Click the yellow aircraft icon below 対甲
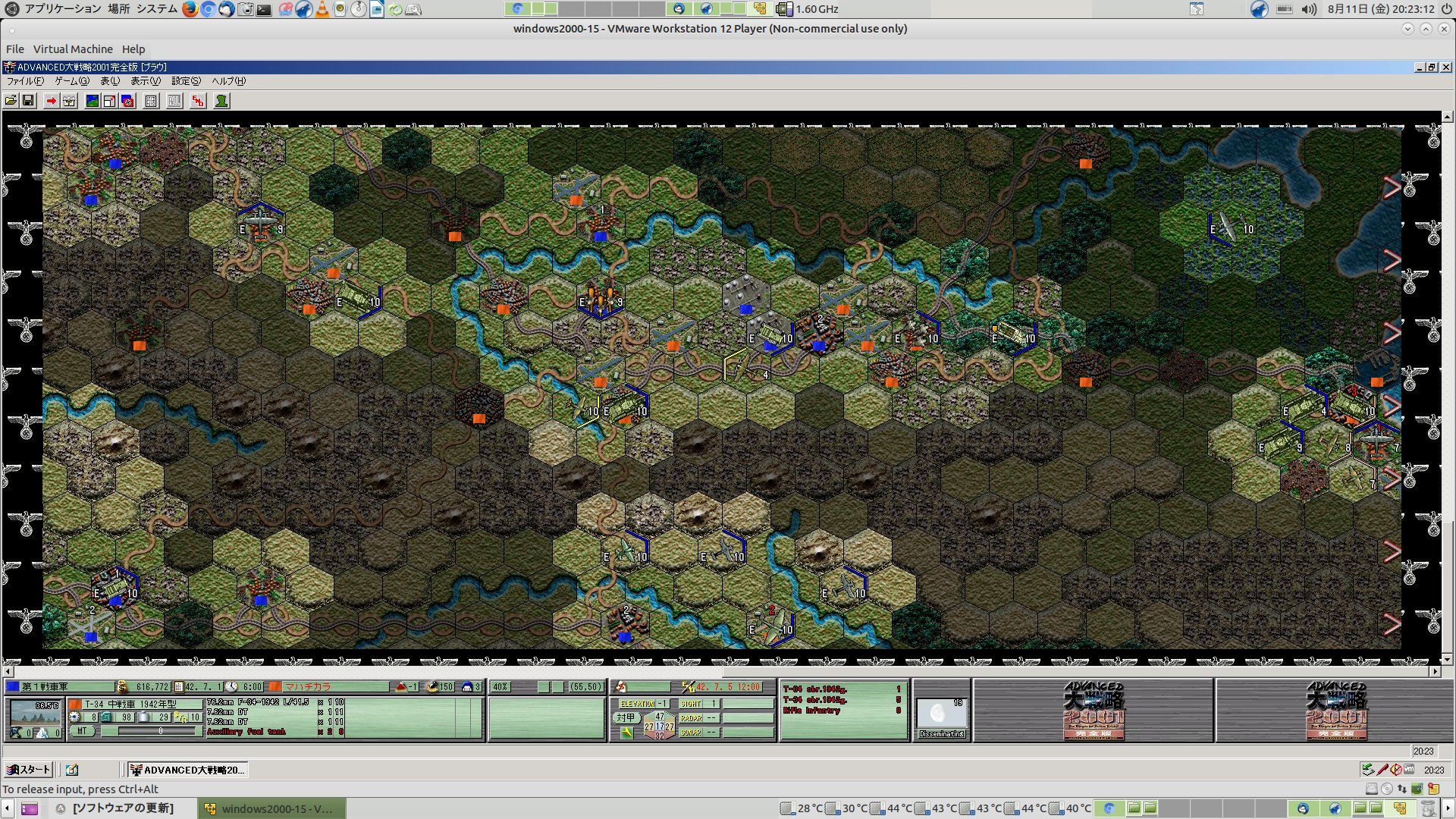1456x819 pixels. (626, 733)
